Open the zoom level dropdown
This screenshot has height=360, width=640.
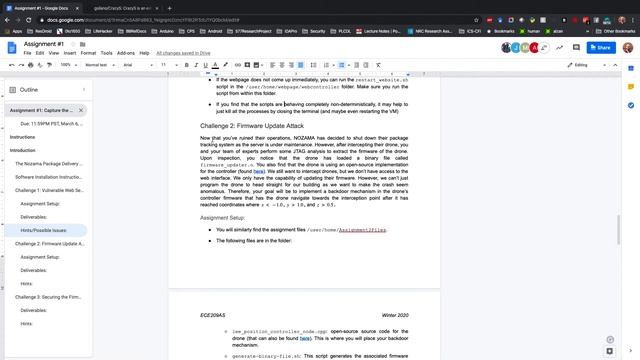(68, 65)
